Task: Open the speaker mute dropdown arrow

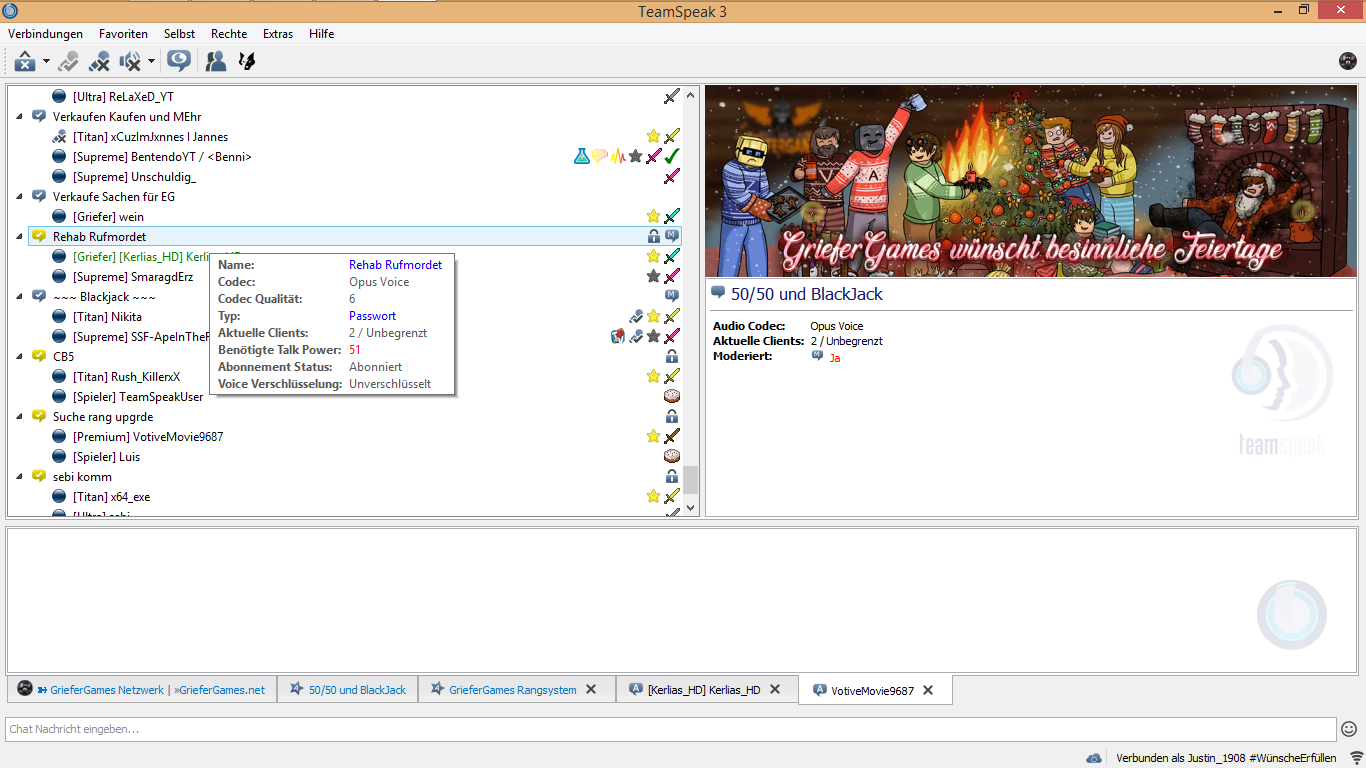Action: coord(151,62)
